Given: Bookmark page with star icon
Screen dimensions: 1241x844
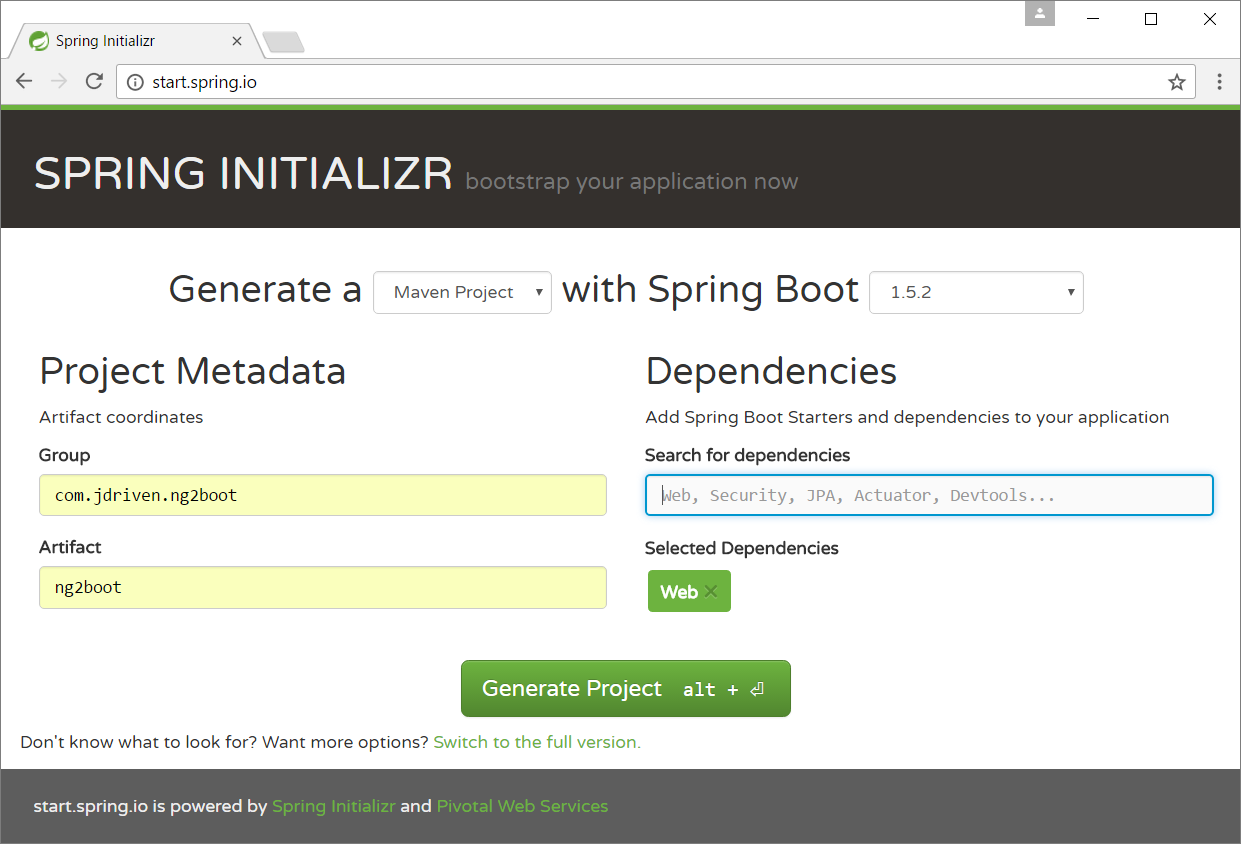Looking at the screenshot, I should [1176, 82].
